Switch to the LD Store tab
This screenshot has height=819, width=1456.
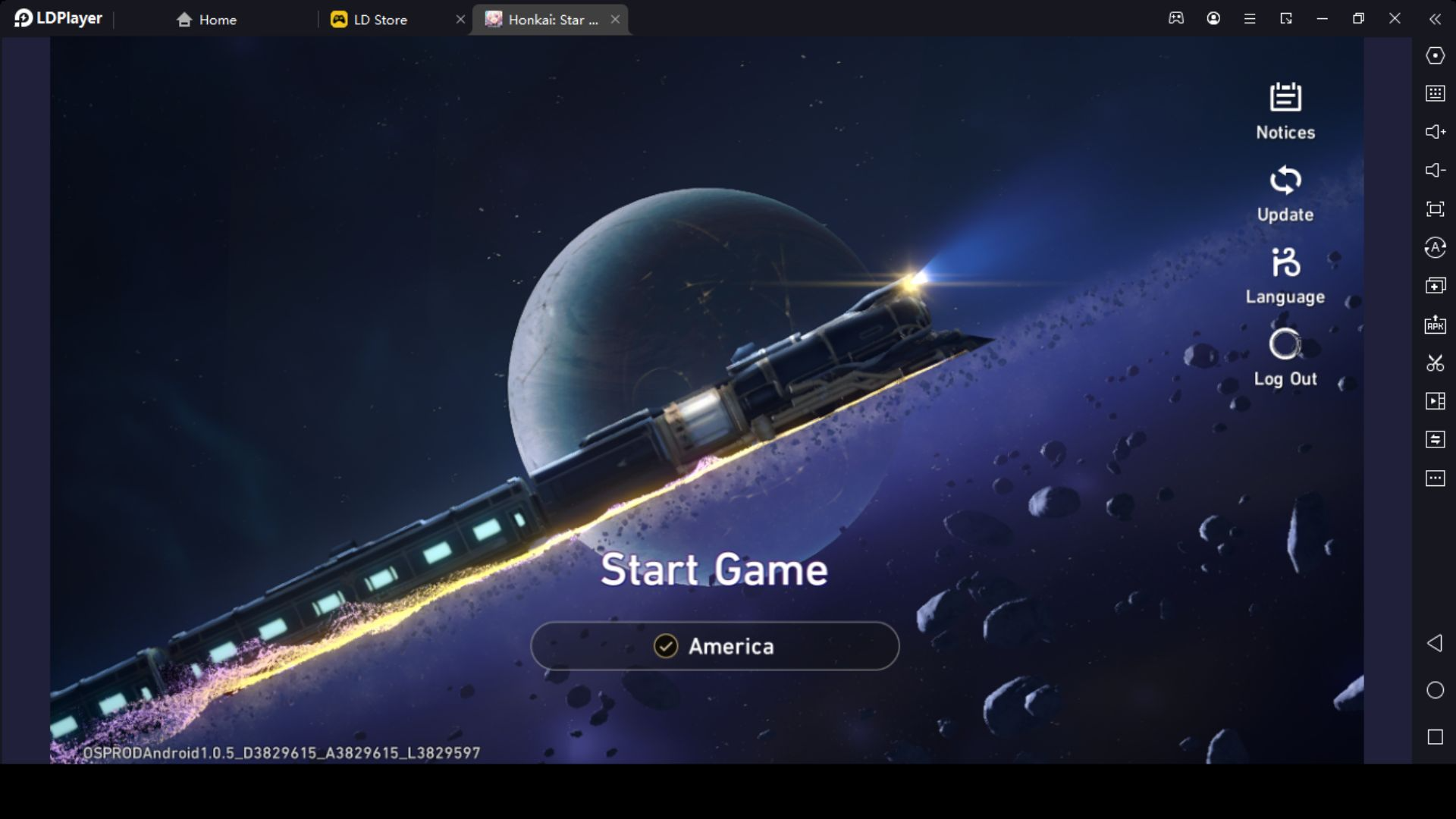point(380,19)
